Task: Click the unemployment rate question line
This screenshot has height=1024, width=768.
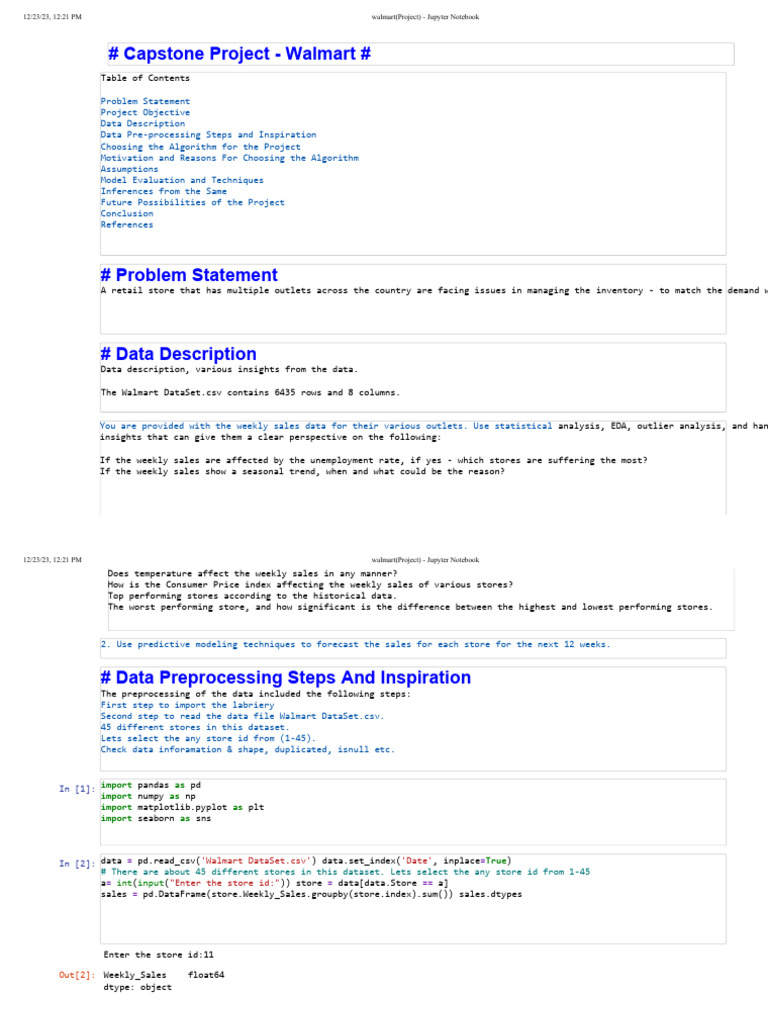Action: [x=374, y=460]
